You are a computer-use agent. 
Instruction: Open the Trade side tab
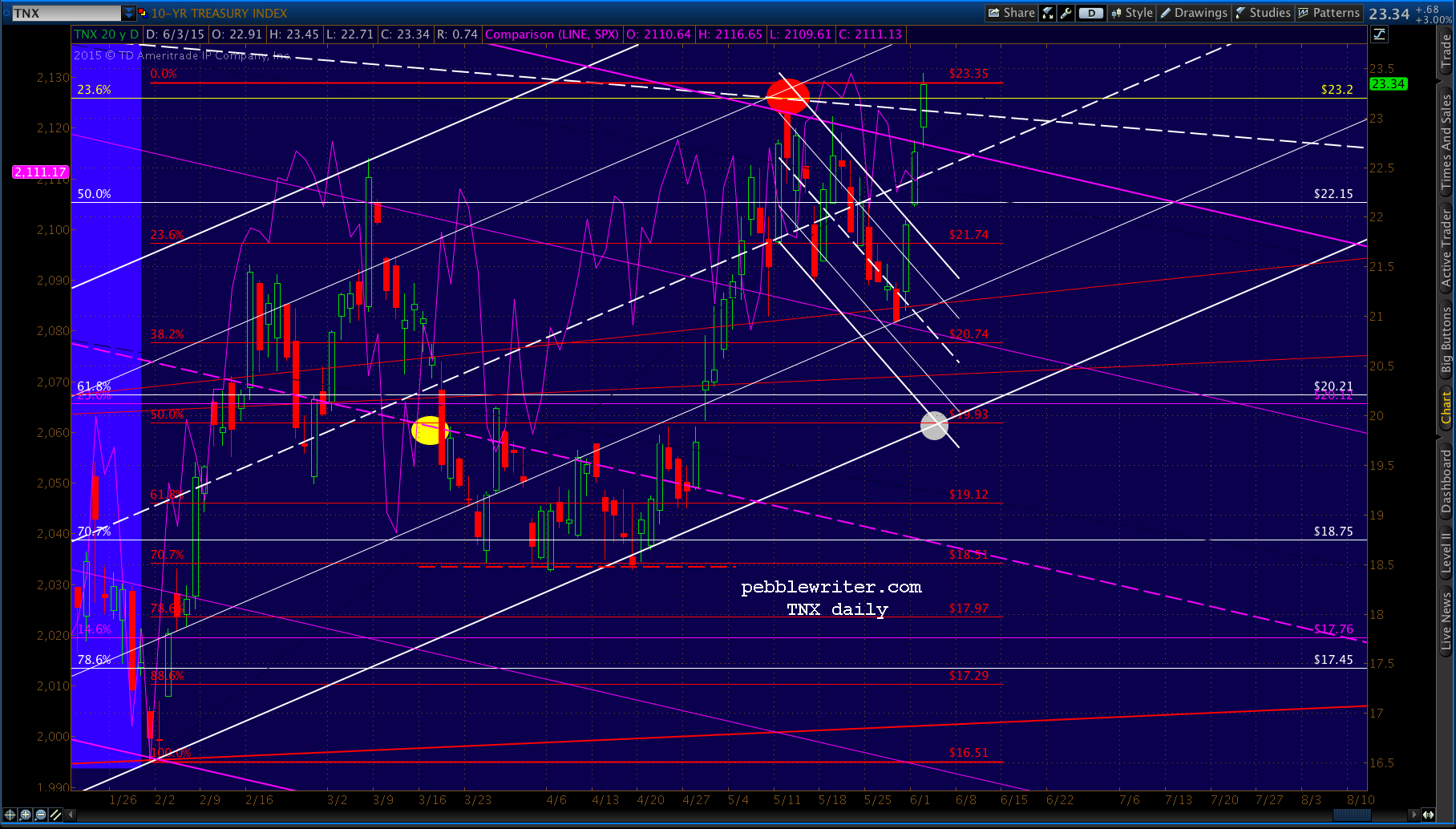click(1446, 51)
